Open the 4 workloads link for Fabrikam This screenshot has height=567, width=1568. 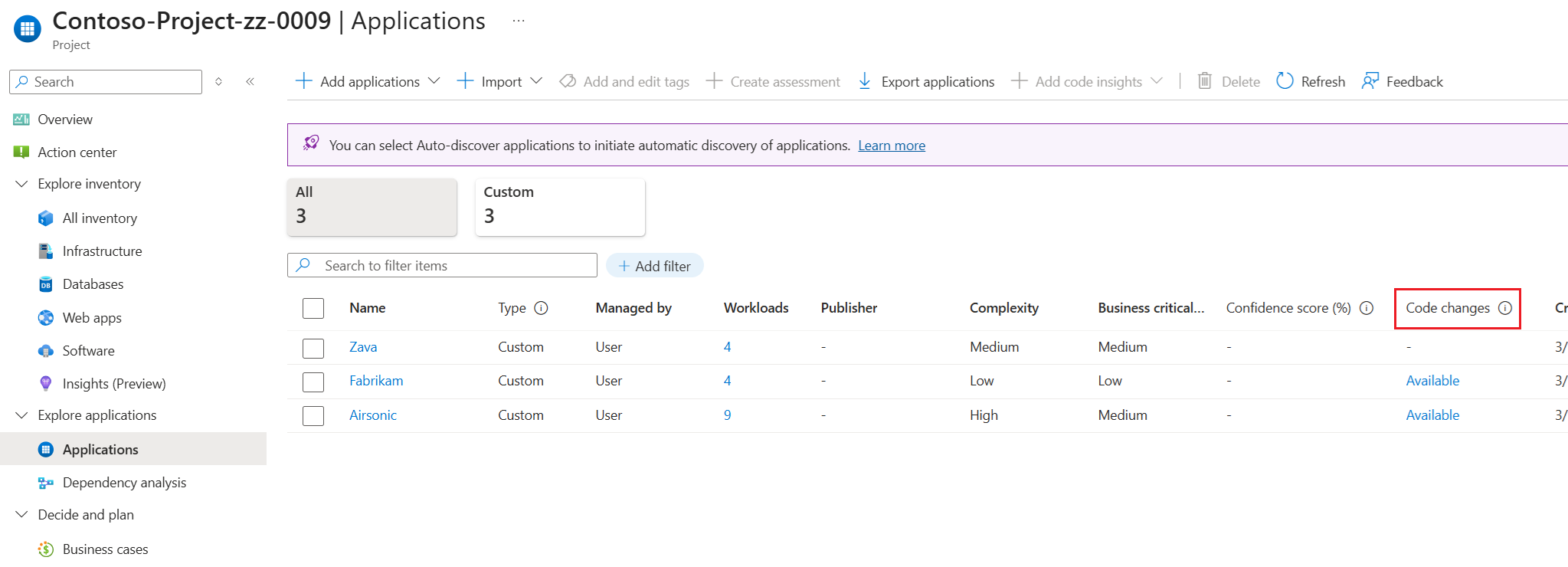[x=728, y=381]
